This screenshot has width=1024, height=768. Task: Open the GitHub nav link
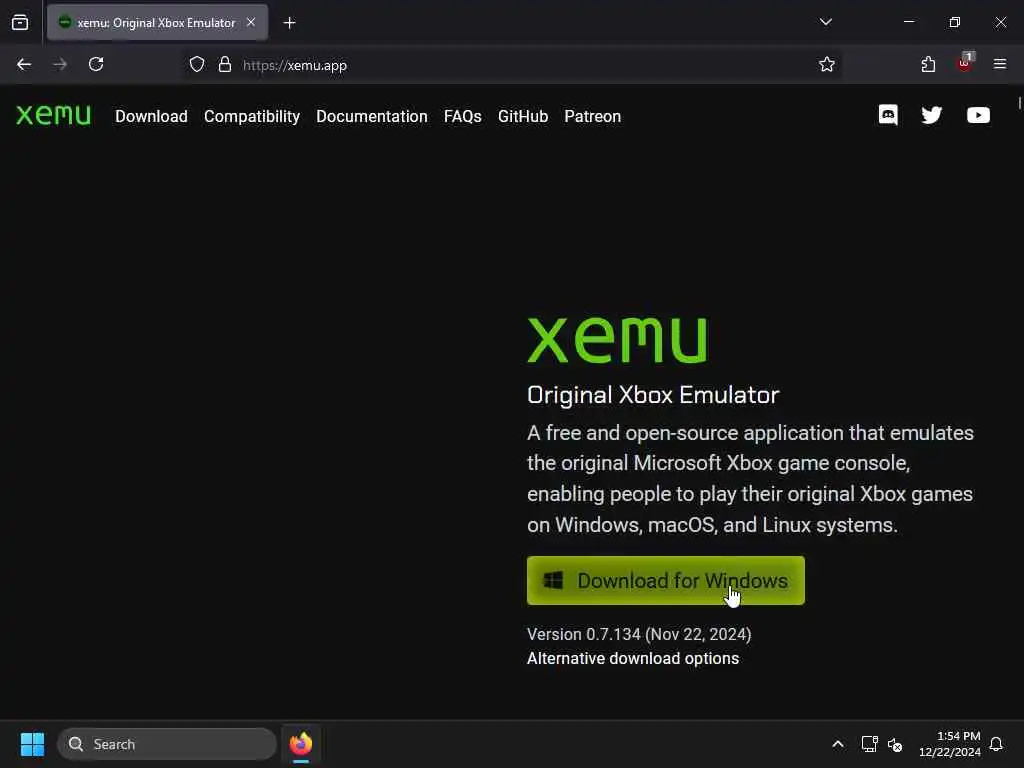pyautogui.click(x=522, y=116)
